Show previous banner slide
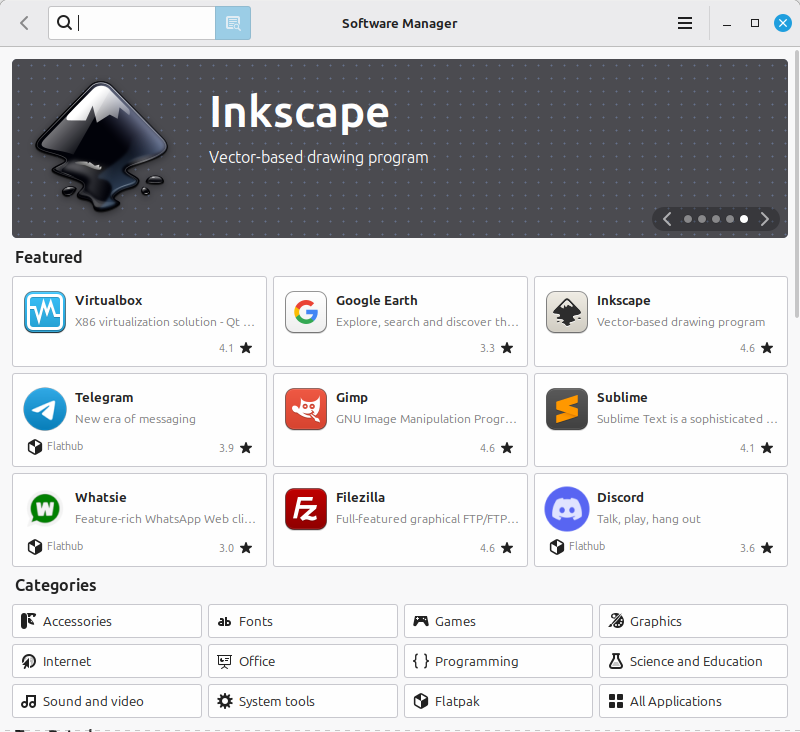Viewport: 800px width, 732px height. click(x=667, y=219)
